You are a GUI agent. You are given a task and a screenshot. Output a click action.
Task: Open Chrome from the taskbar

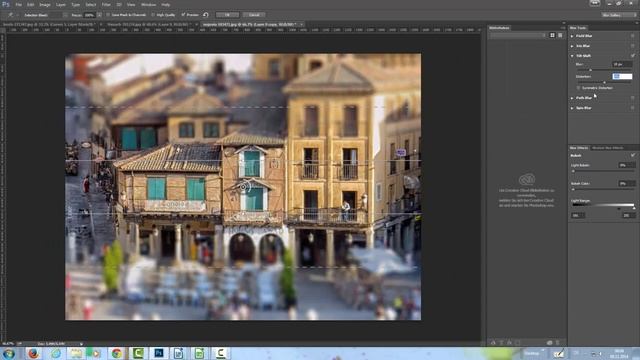click(117, 353)
